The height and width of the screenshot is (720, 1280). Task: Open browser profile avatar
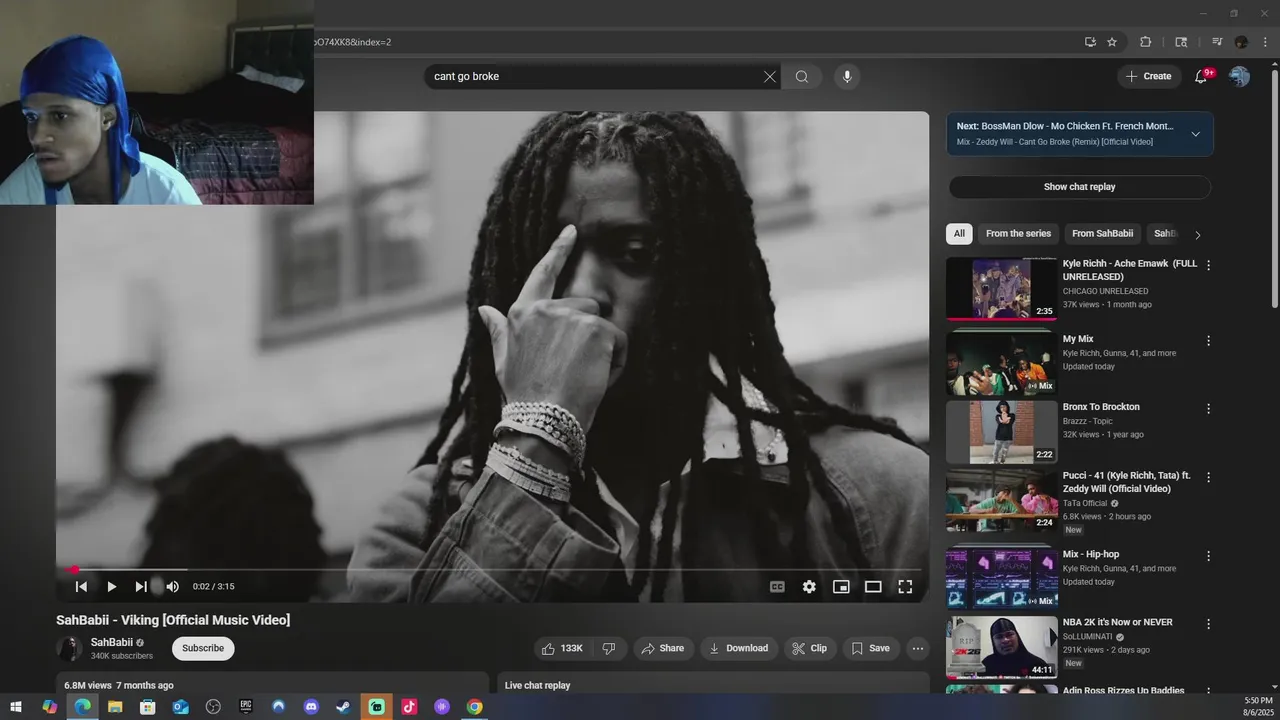click(x=1241, y=42)
